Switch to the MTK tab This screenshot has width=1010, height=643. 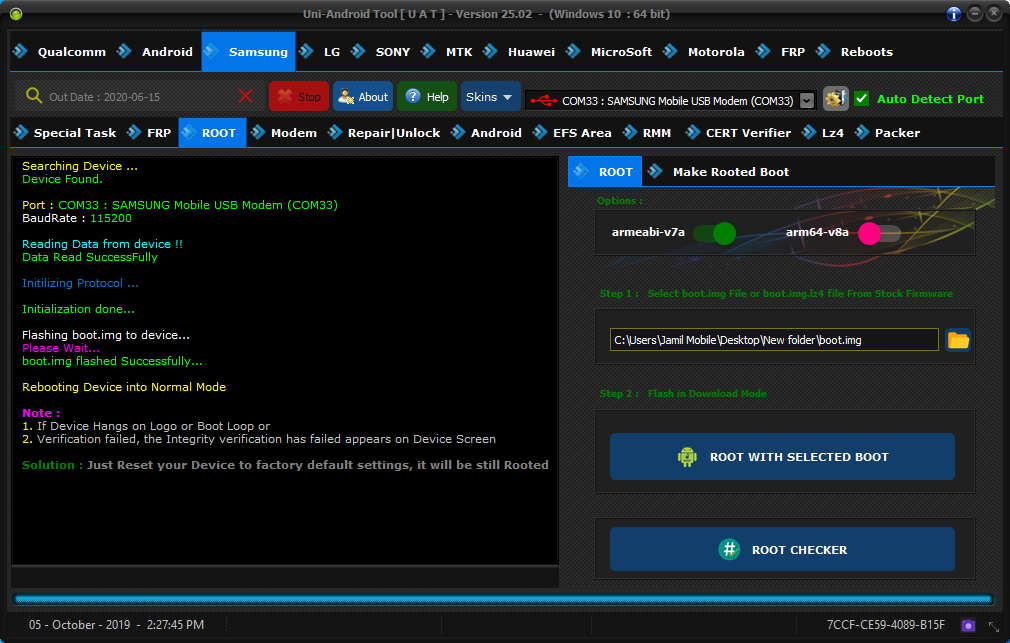tap(447, 52)
